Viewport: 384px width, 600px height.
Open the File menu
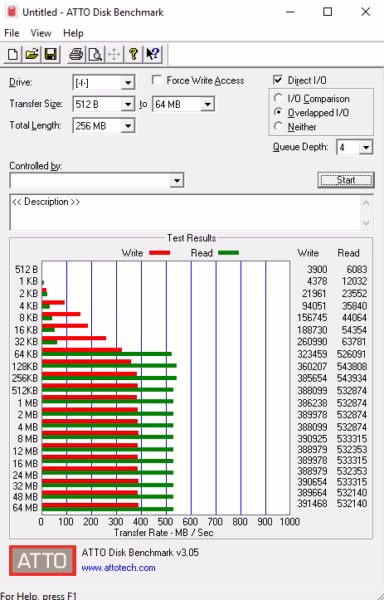[x=11, y=33]
